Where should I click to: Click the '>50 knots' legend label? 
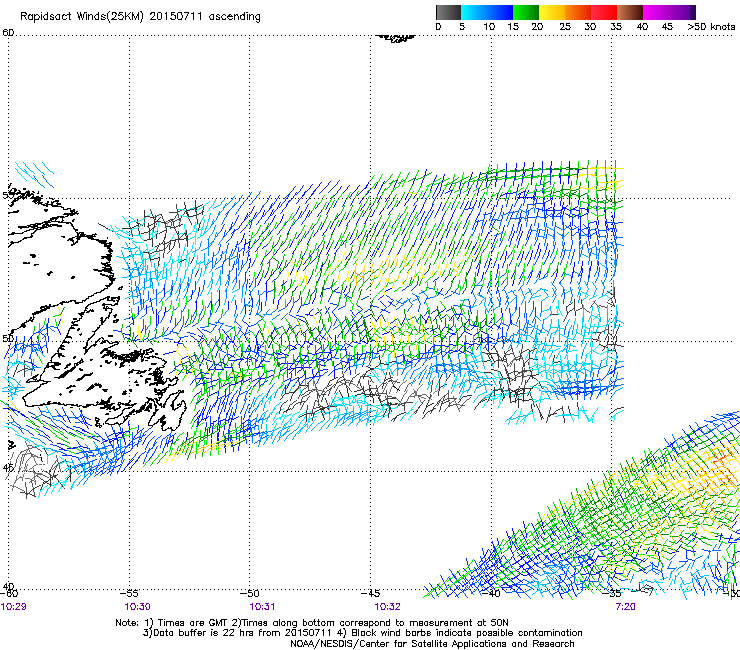point(711,26)
